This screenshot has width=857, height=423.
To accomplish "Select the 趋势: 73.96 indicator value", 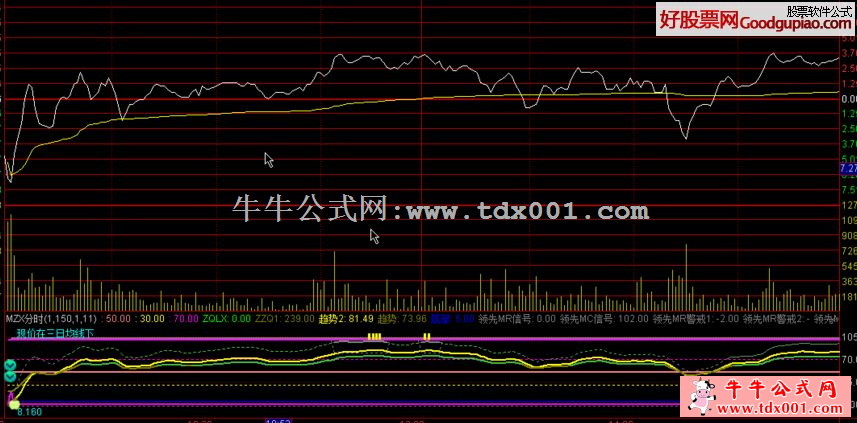I will click(402, 319).
